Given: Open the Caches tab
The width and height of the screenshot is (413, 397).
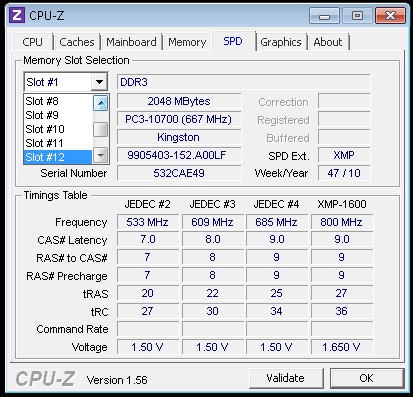Looking at the screenshot, I should (77, 42).
